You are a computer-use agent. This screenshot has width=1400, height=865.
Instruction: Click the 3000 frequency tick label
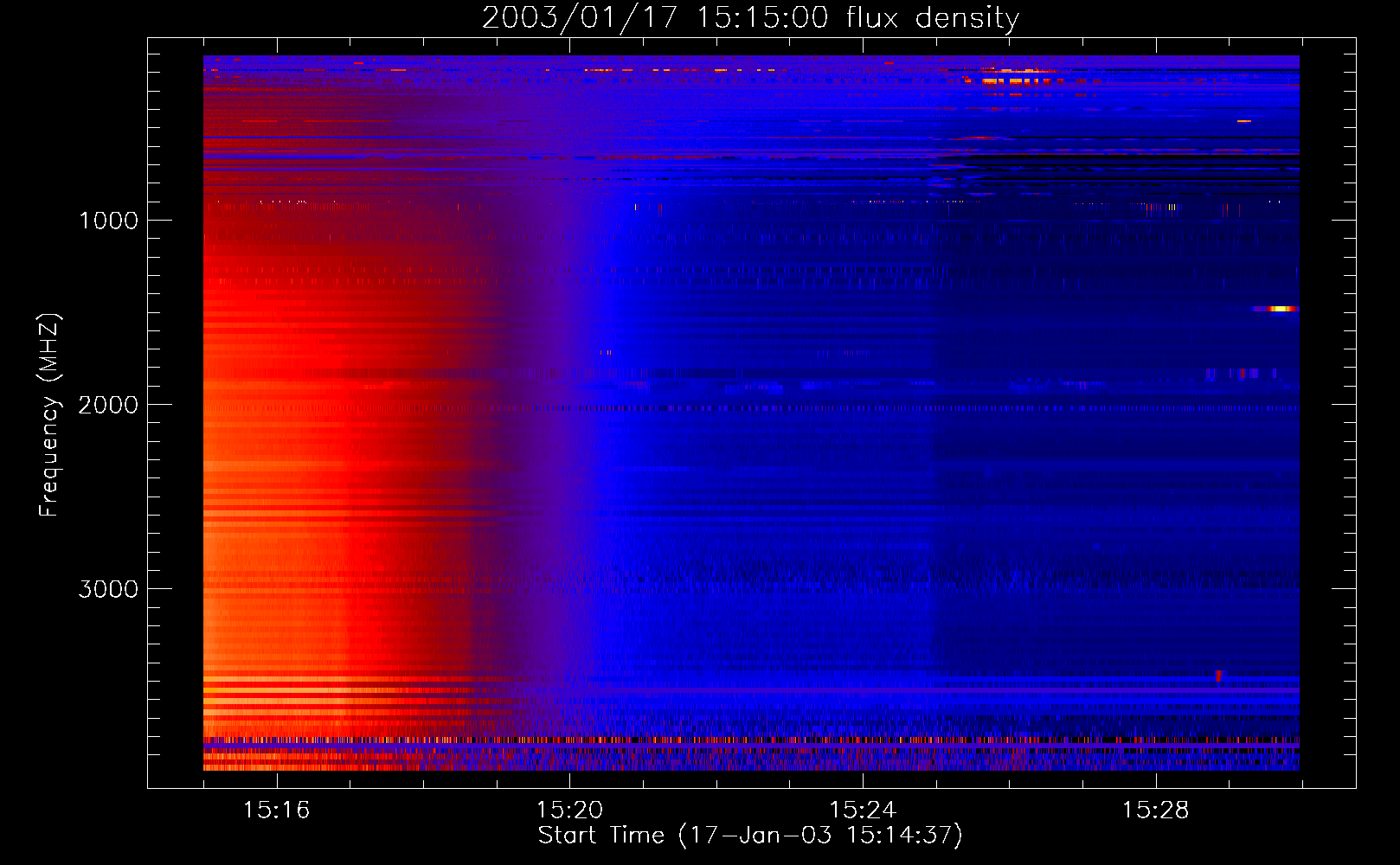point(108,589)
